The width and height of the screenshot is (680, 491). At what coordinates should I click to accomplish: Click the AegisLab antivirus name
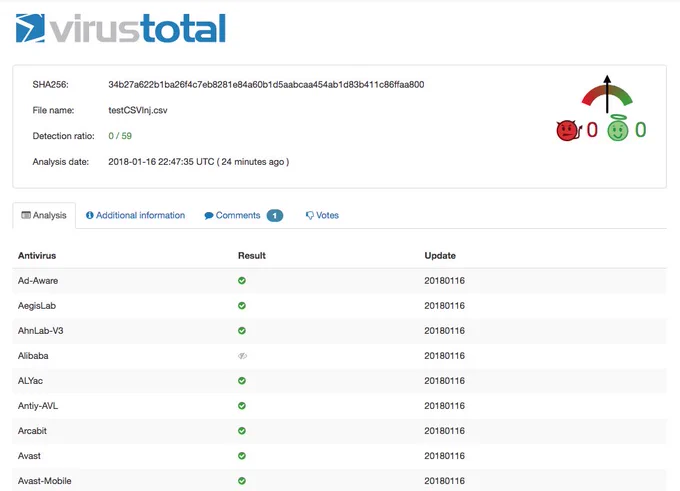tap(37, 306)
